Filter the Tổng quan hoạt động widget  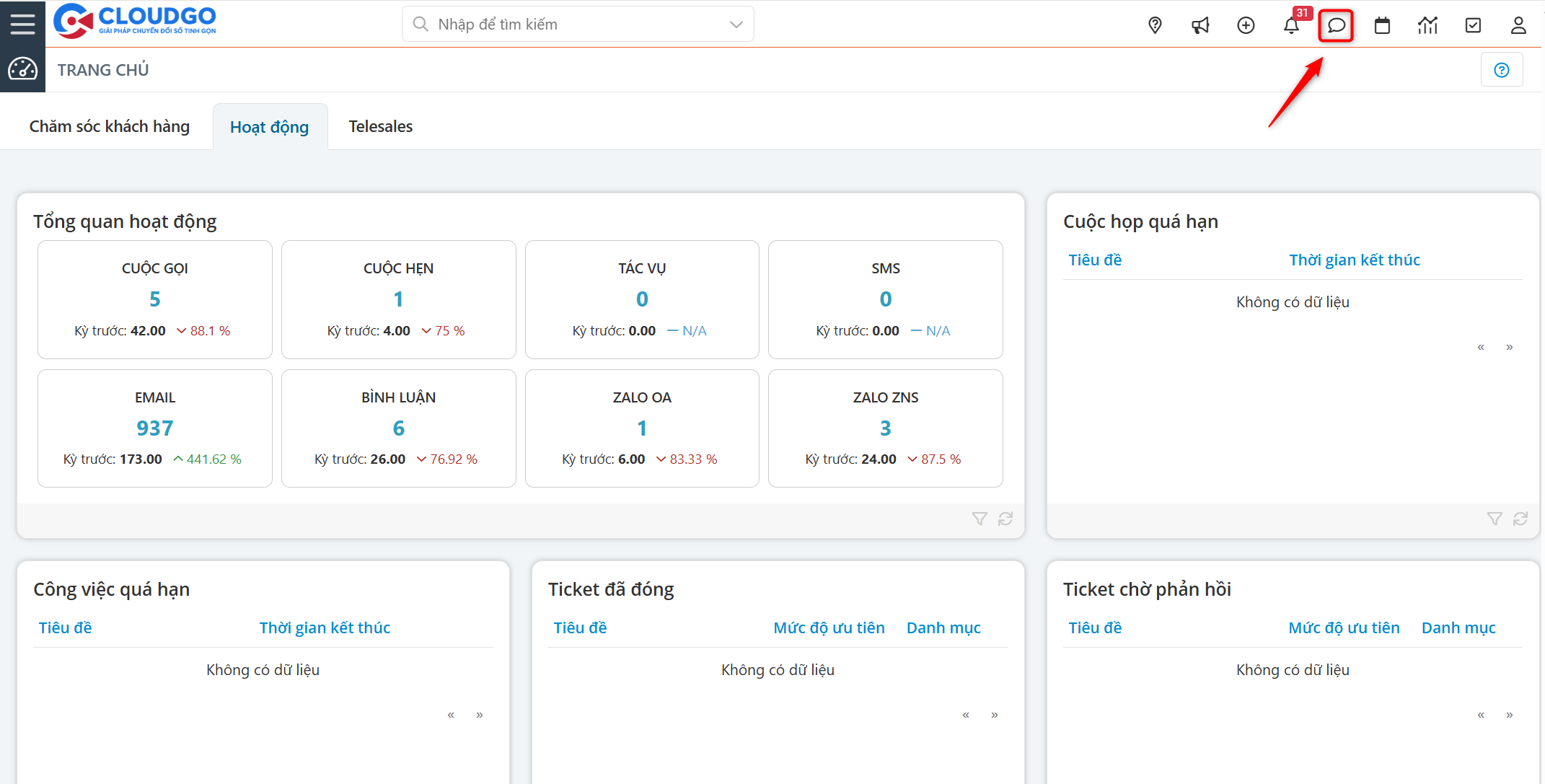pyautogui.click(x=979, y=519)
